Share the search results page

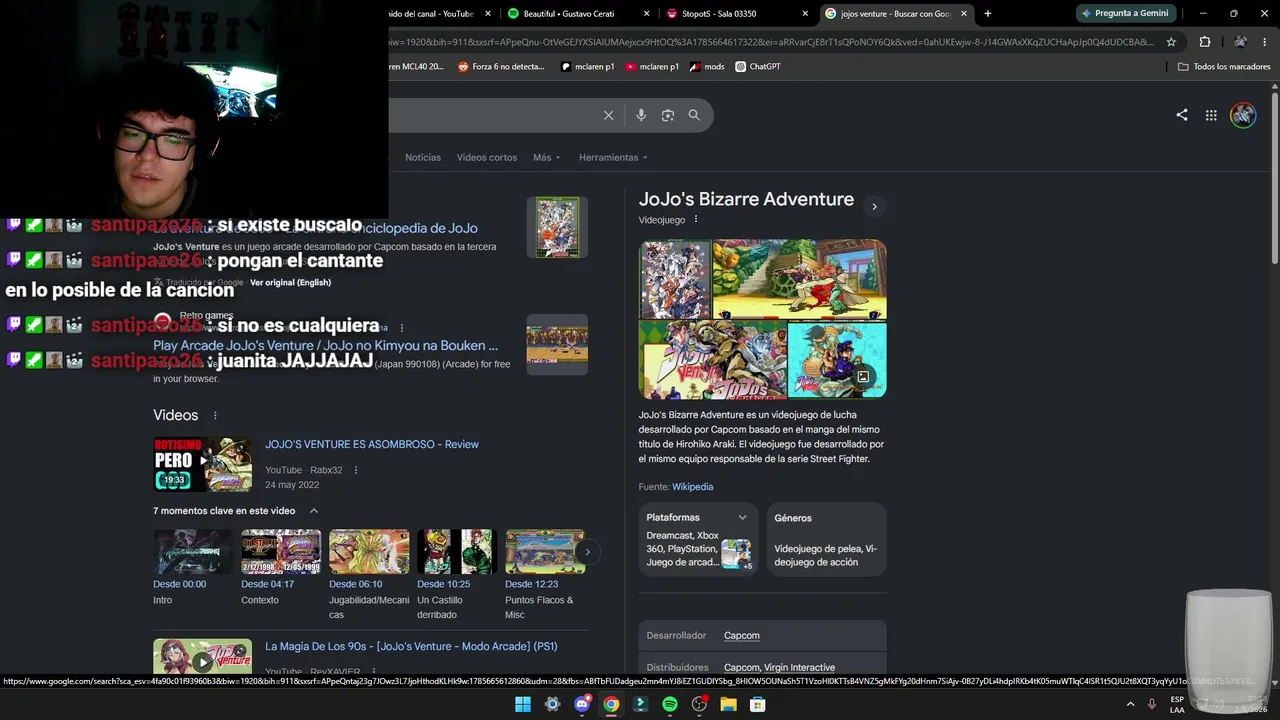coord(1182,115)
